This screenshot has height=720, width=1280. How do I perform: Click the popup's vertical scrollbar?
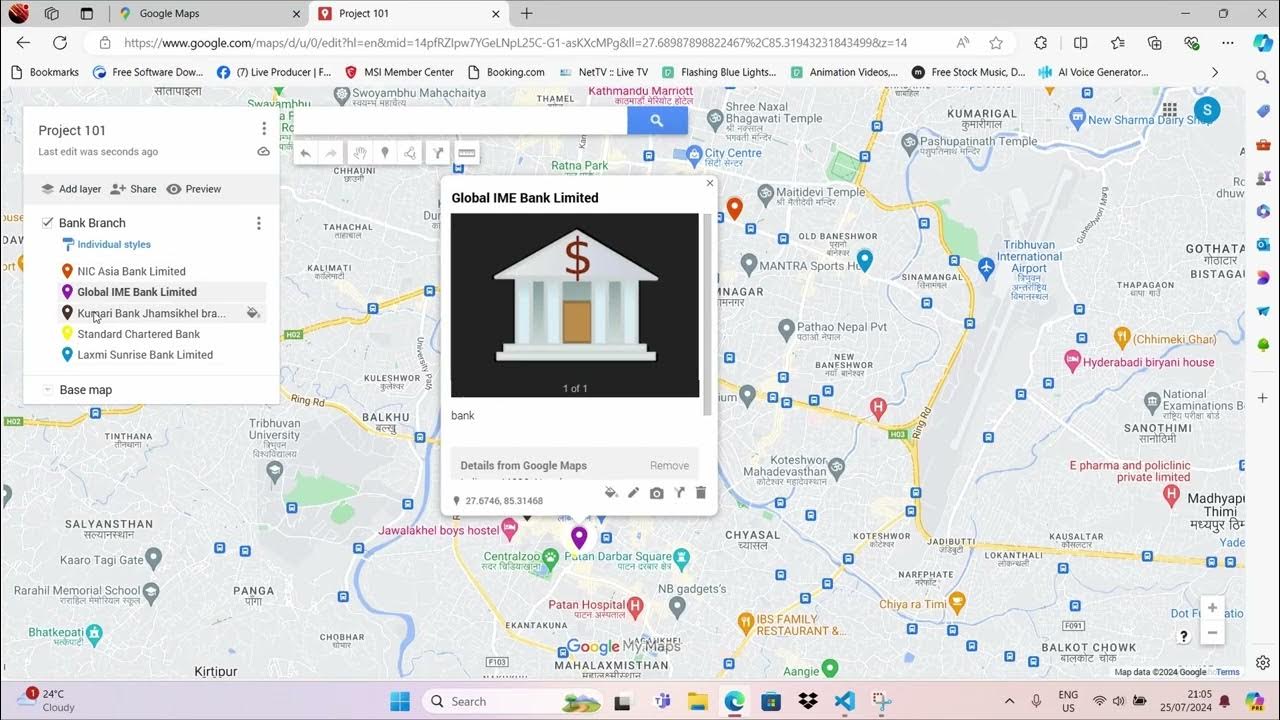707,314
